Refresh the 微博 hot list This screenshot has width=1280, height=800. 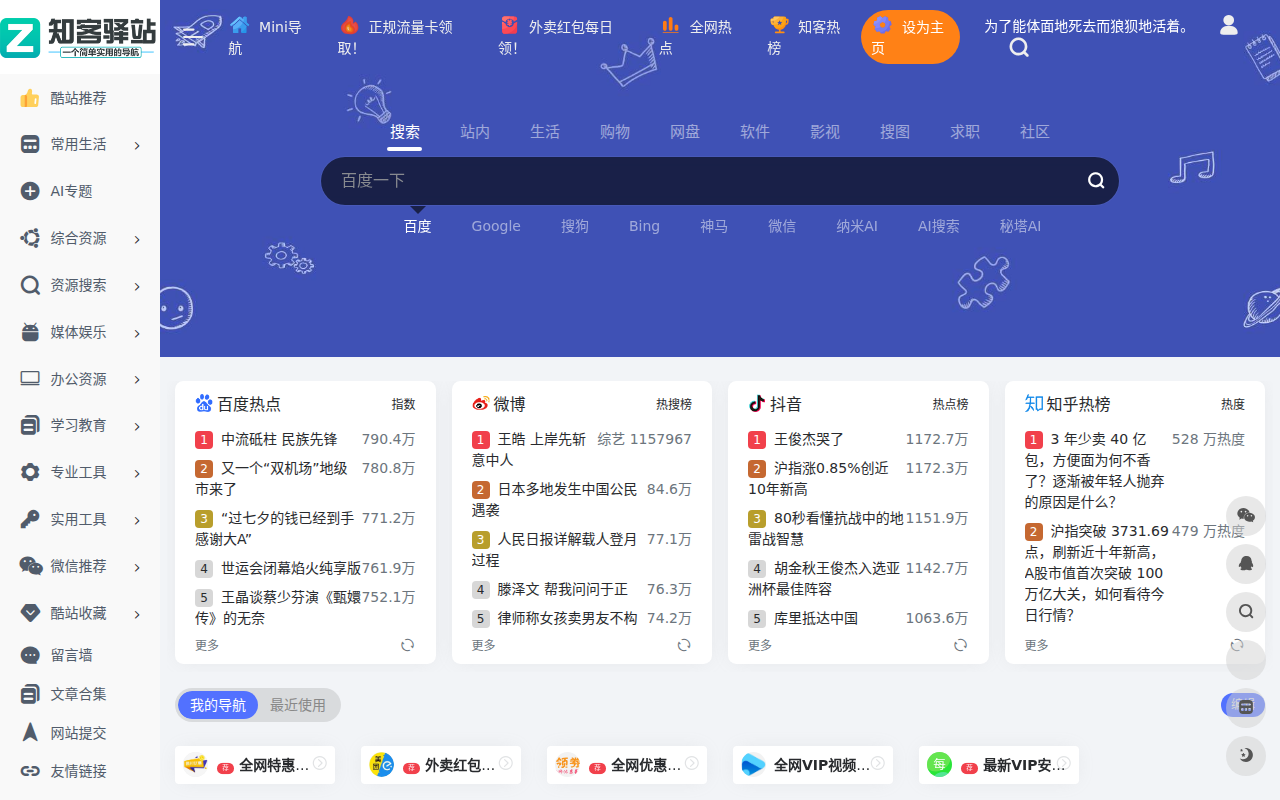point(684,645)
